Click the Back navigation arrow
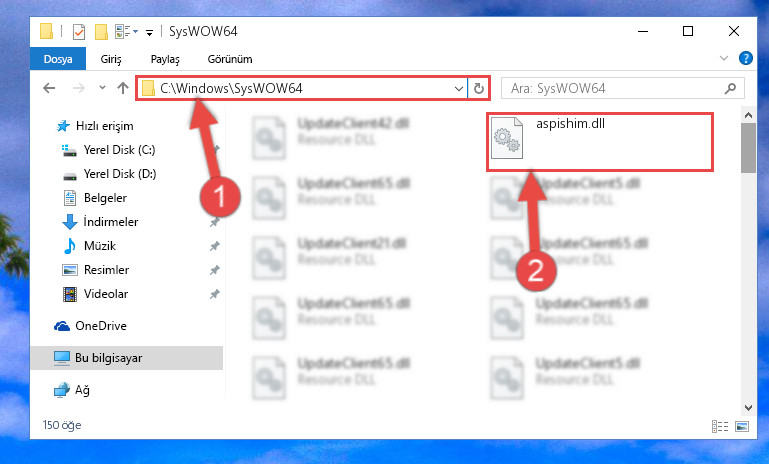Image resolution: width=769 pixels, height=464 pixels. [49, 88]
